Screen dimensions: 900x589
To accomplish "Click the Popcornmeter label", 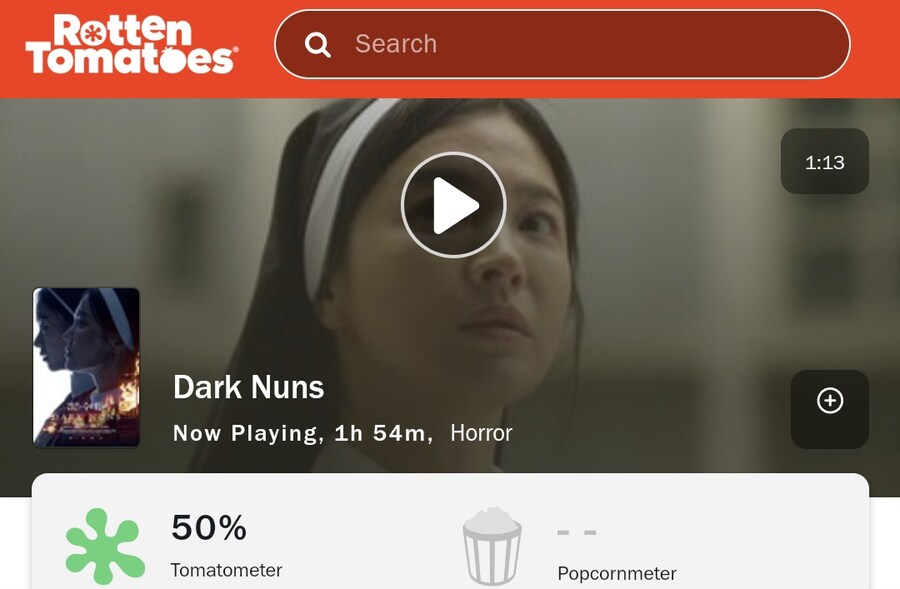I will coord(617,573).
